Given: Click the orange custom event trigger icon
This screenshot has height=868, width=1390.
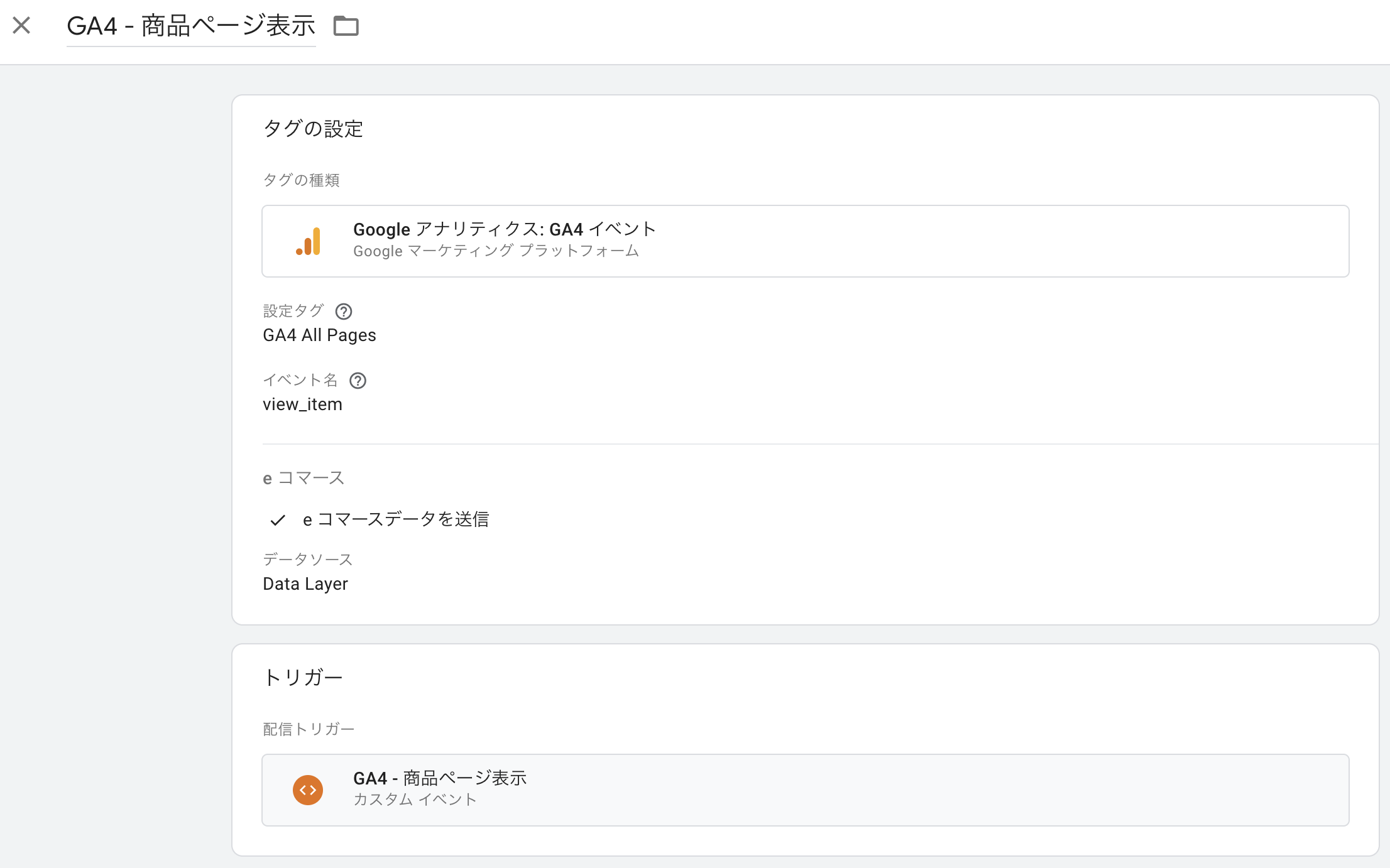Looking at the screenshot, I should pyautogui.click(x=308, y=790).
